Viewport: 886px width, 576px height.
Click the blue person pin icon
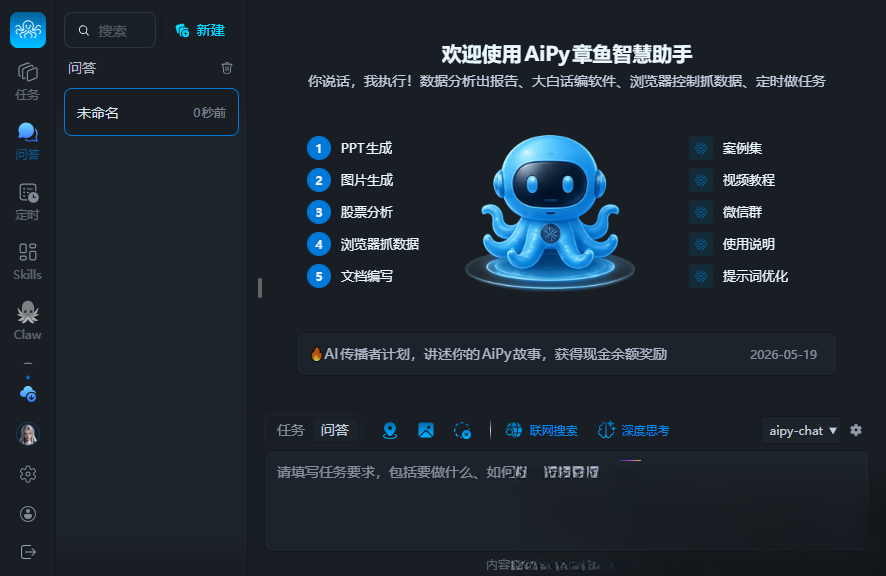pyautogui.click(x=390, y=430)
